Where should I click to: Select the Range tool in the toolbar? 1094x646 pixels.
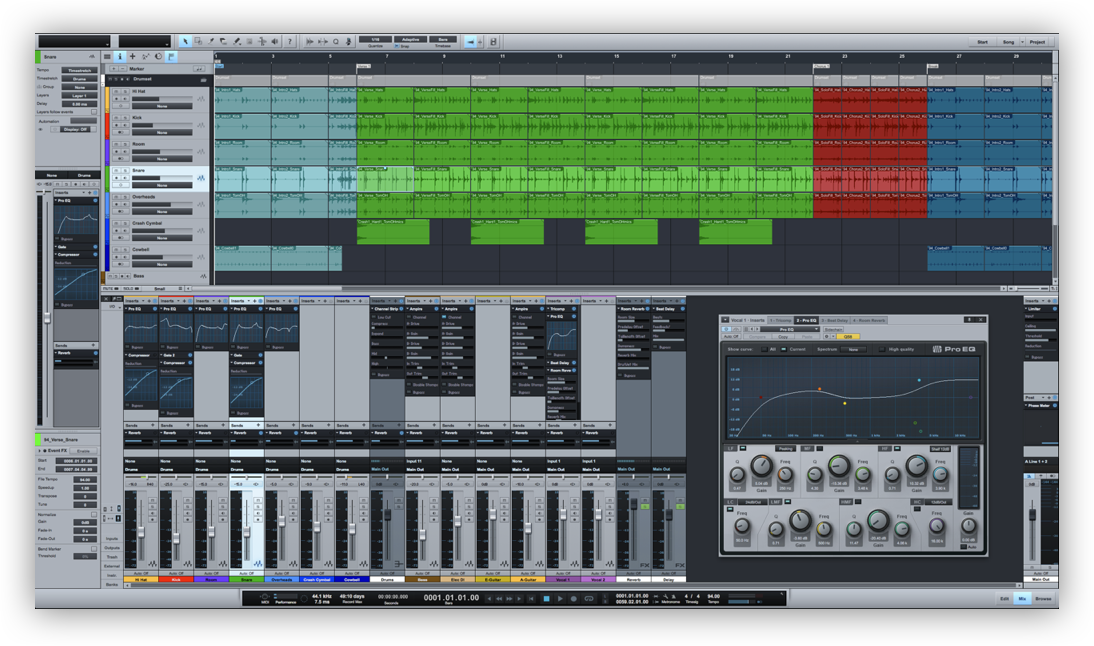point(198,42)
